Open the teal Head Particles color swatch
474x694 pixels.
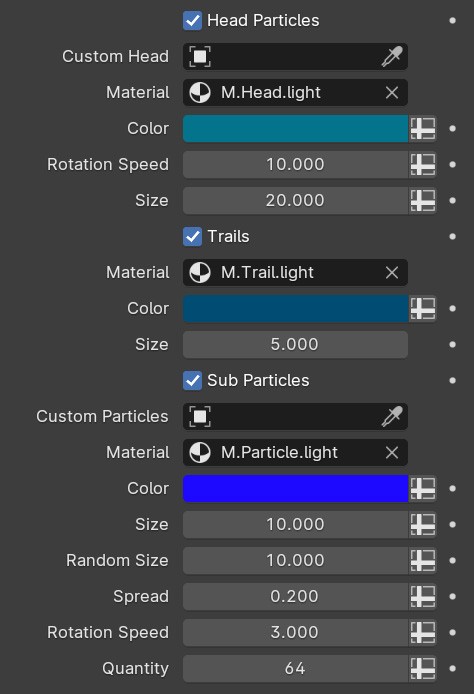point(295,129)
